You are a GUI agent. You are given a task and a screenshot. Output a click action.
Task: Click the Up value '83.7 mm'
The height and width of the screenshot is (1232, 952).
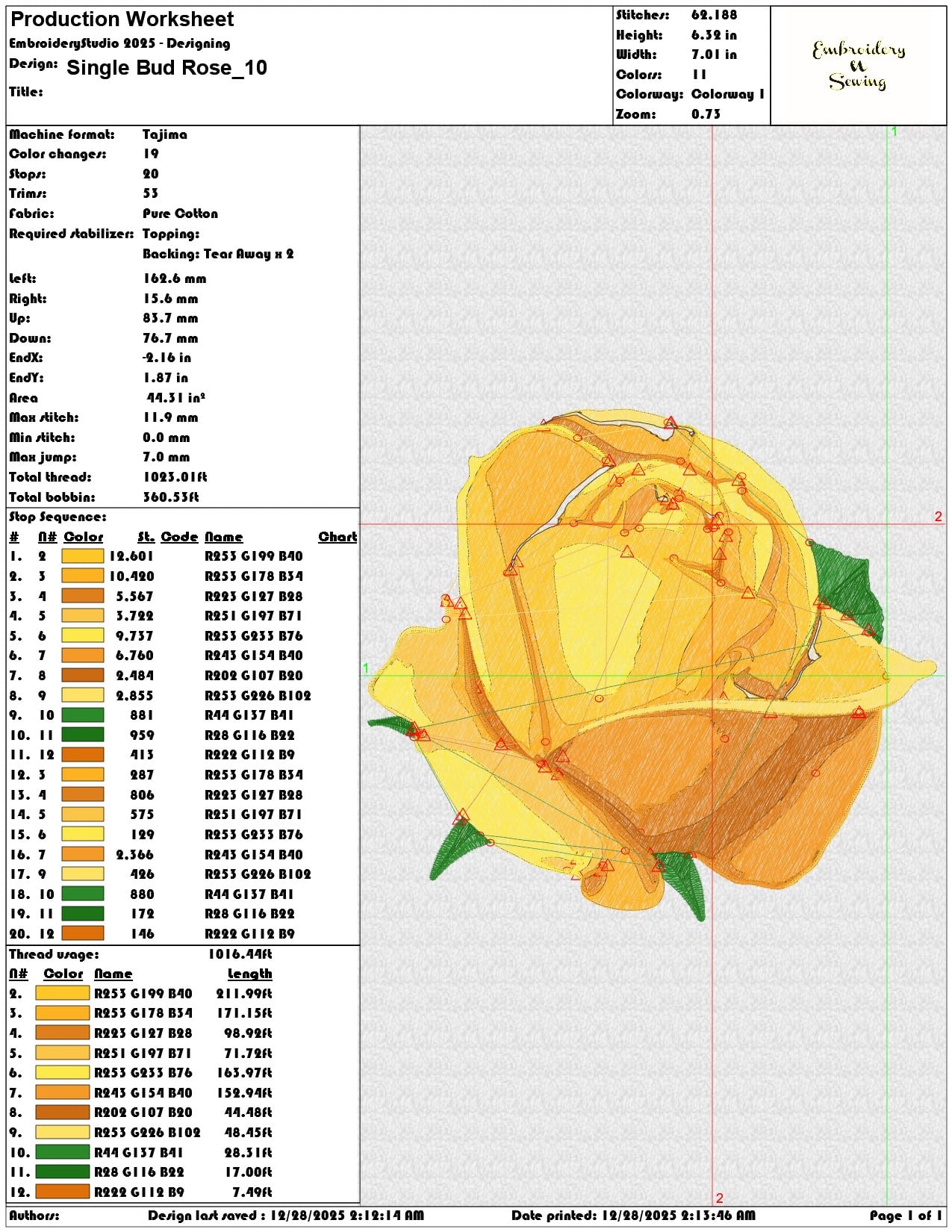click(x=171, y=318)
